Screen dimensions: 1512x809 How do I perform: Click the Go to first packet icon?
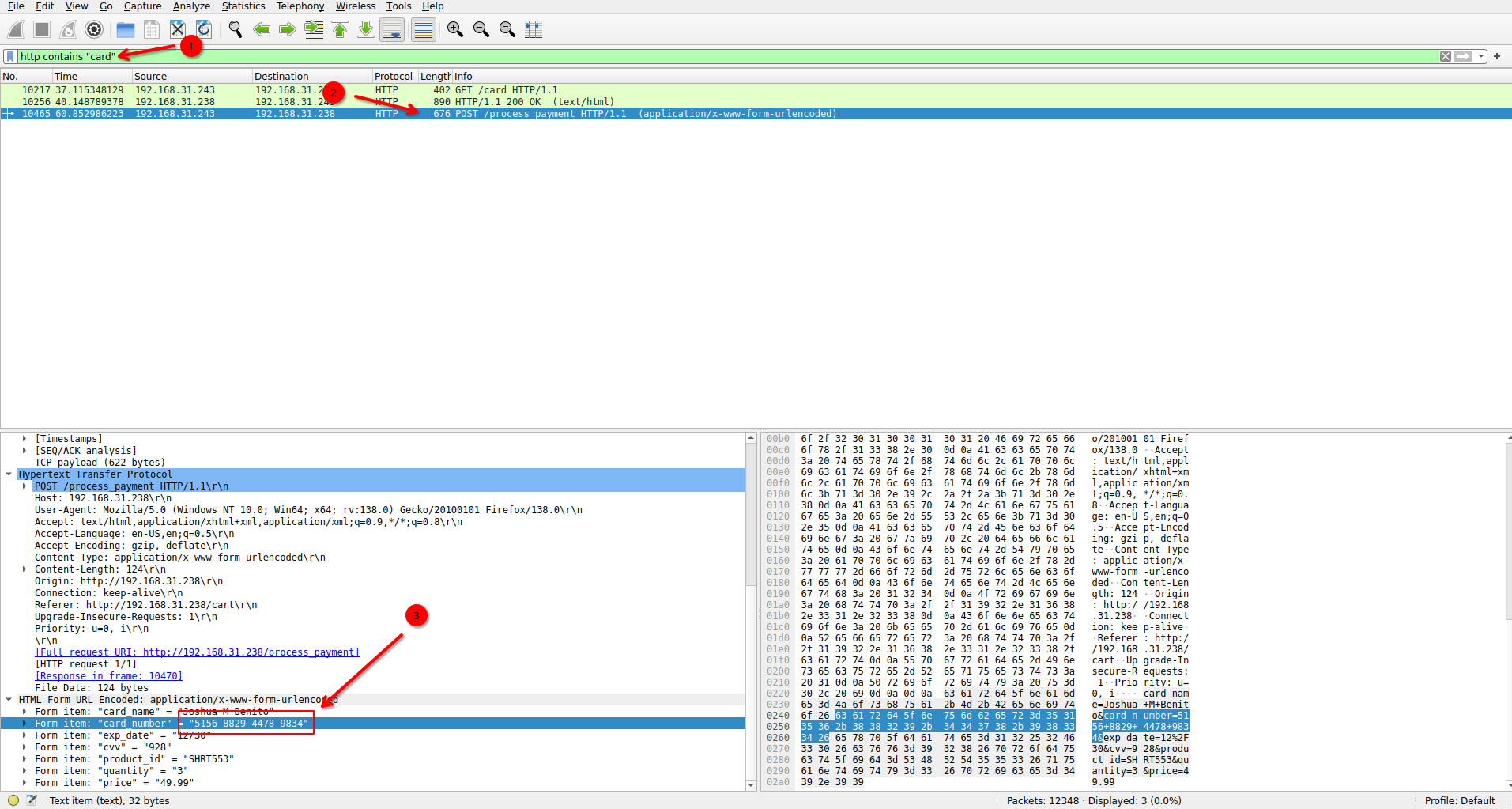click(x=340, y=30)
